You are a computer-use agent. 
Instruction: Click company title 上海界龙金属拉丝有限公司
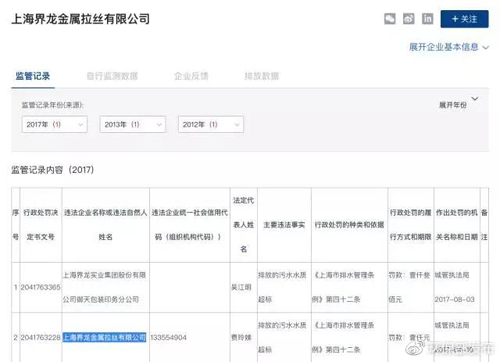pyautogui.click(x=80, y=19)
